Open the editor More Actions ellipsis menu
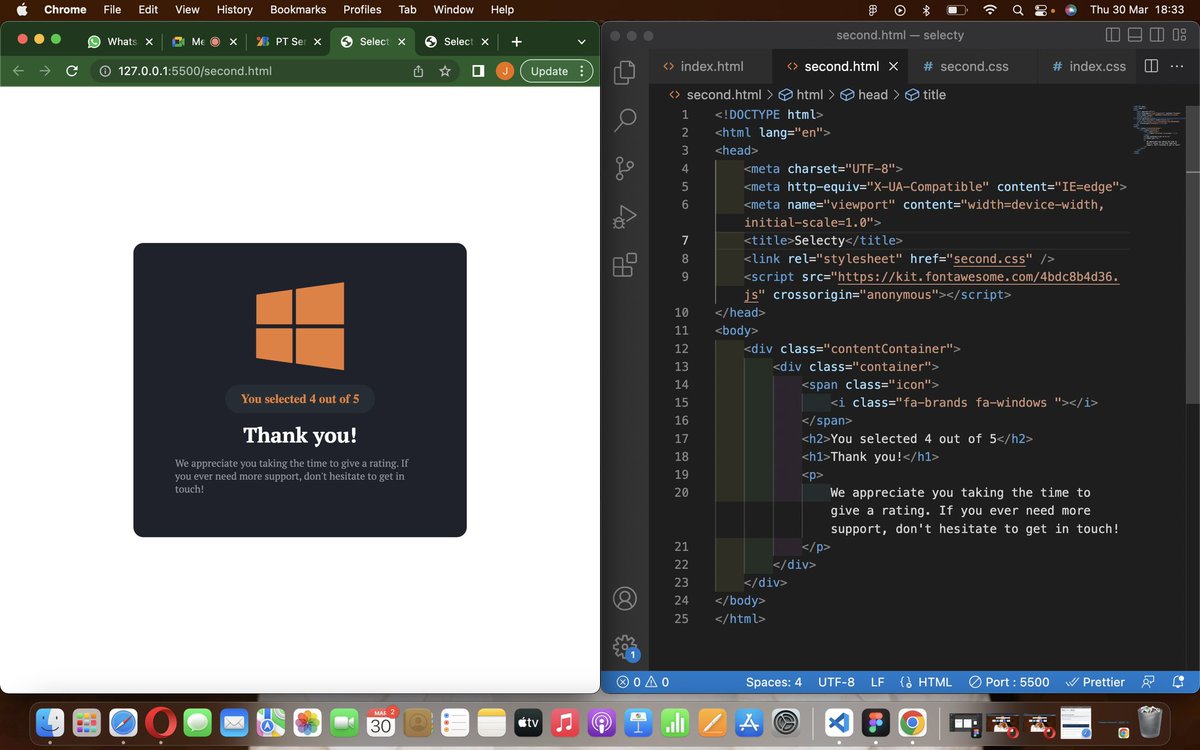This screenshot has height=750, width=1200. pyautogui.click(x=1178, y=66)
